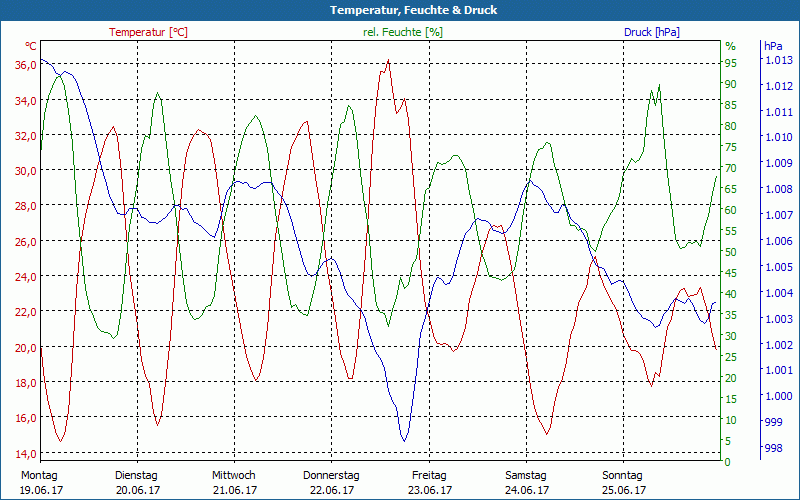Click the "50" humidity axis value
This screenshot has height=500, width=800.
731,252
